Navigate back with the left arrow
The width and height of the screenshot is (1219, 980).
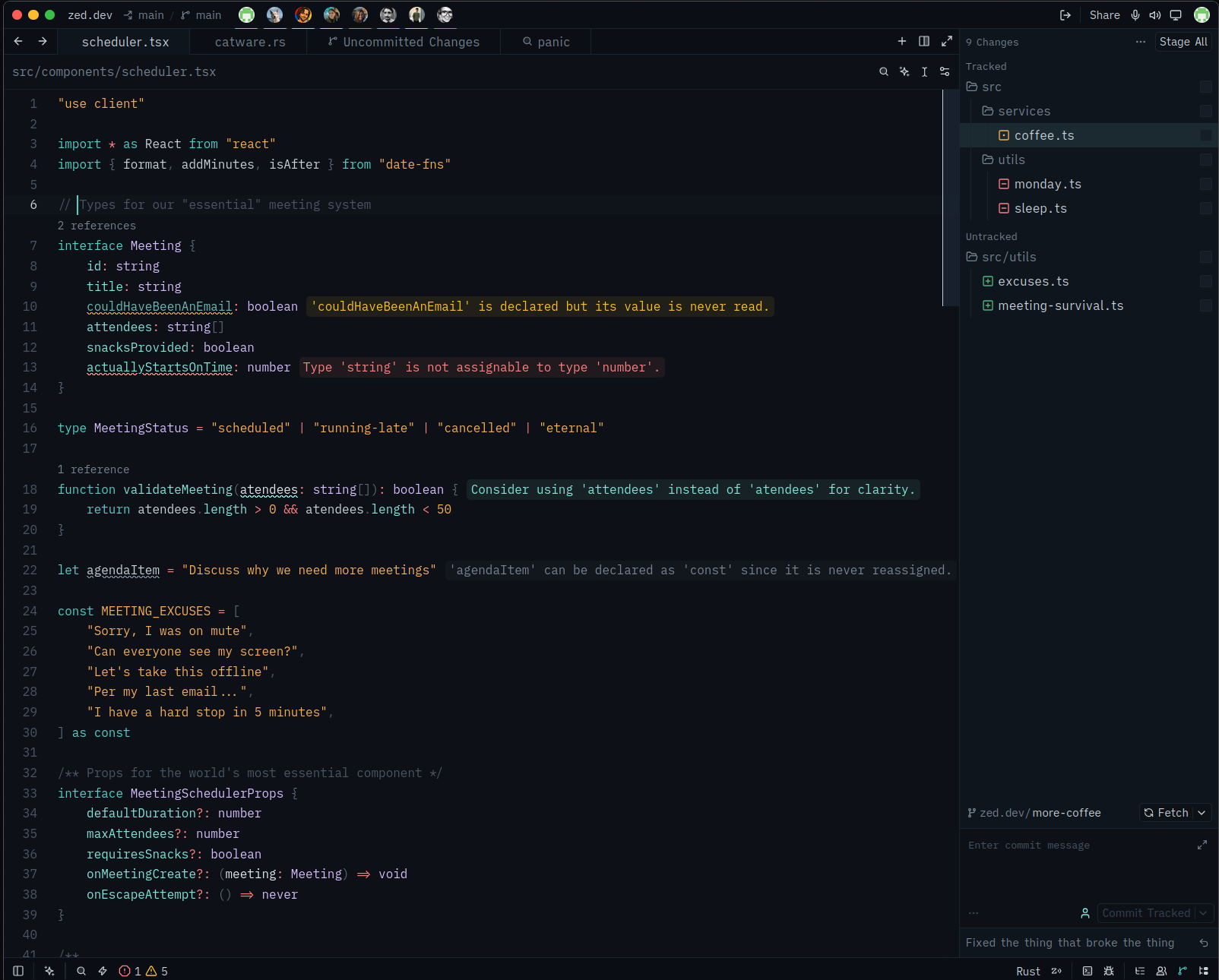click(18, 41)
